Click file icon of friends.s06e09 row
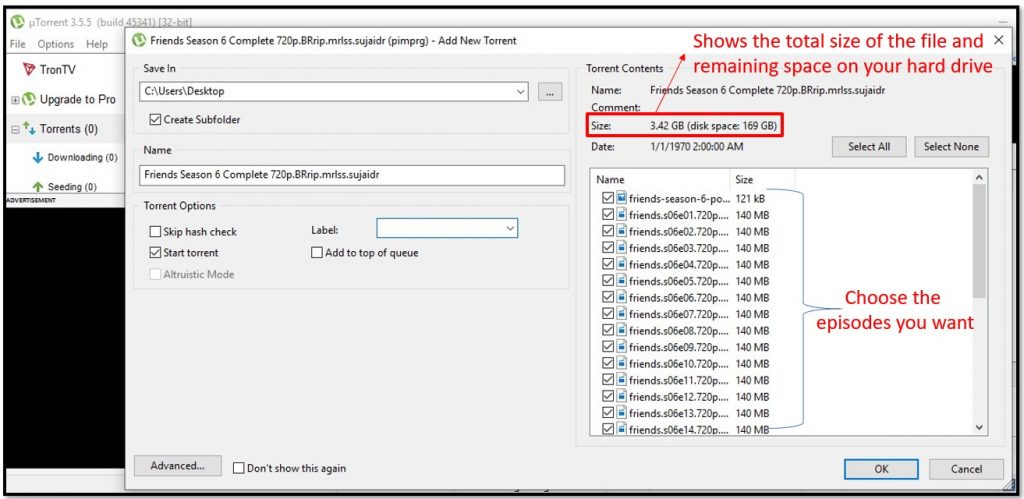 (x=622, y=347)
